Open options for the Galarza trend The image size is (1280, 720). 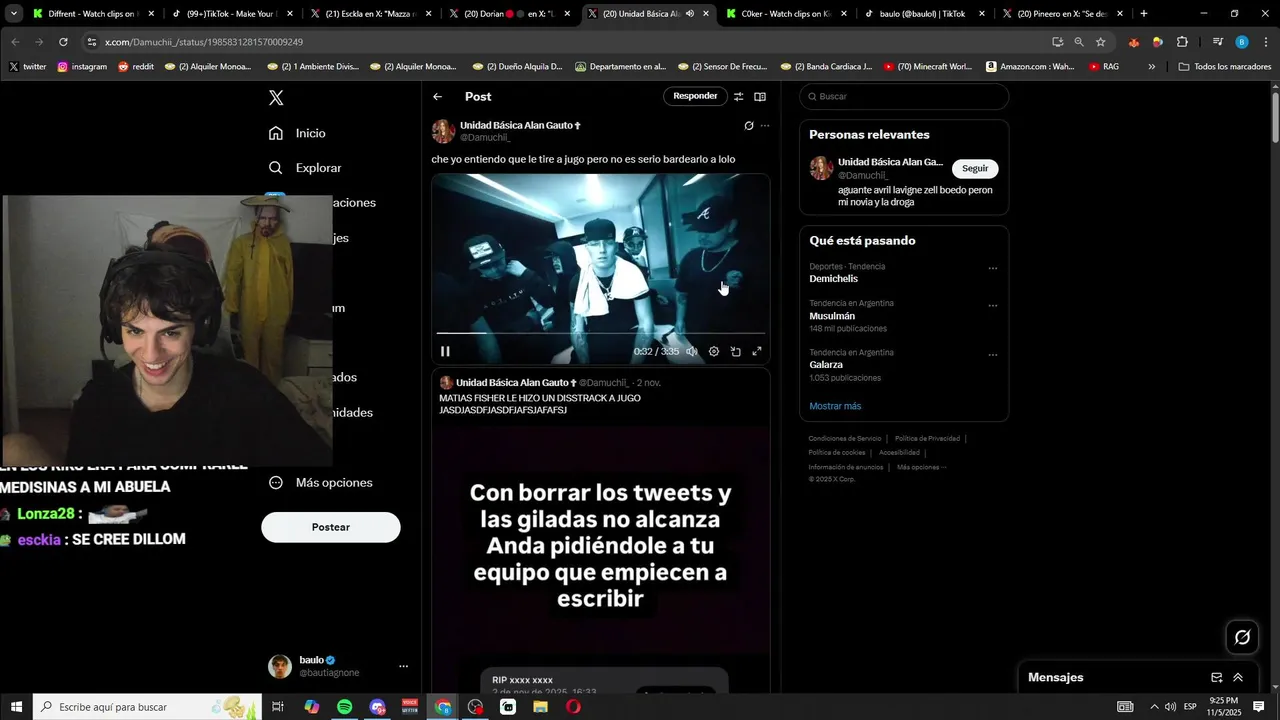tap(993, 354)
